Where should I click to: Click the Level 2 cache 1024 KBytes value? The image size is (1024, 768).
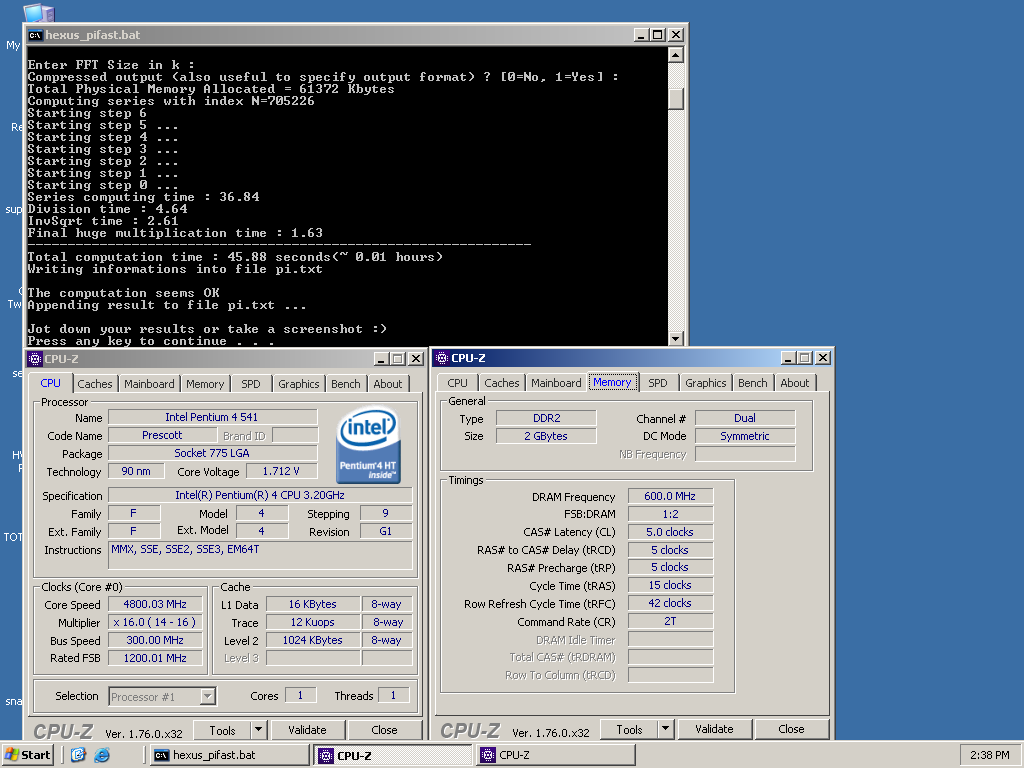(x=313, y=641)
